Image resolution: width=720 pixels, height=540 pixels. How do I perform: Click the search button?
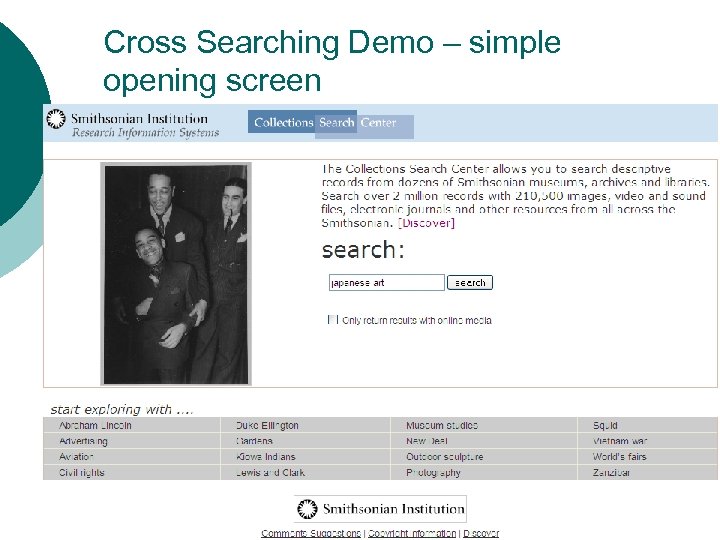click(470, 282)
